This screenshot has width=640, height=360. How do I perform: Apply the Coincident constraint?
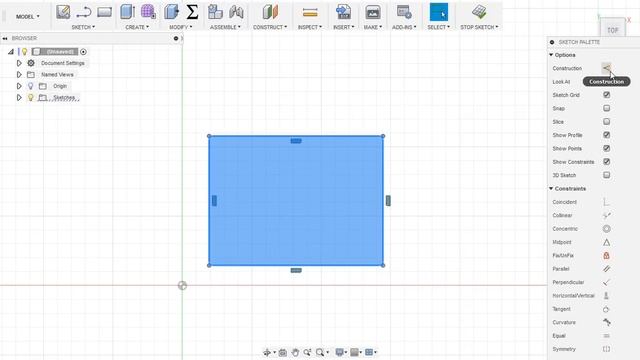coord(607,202)
